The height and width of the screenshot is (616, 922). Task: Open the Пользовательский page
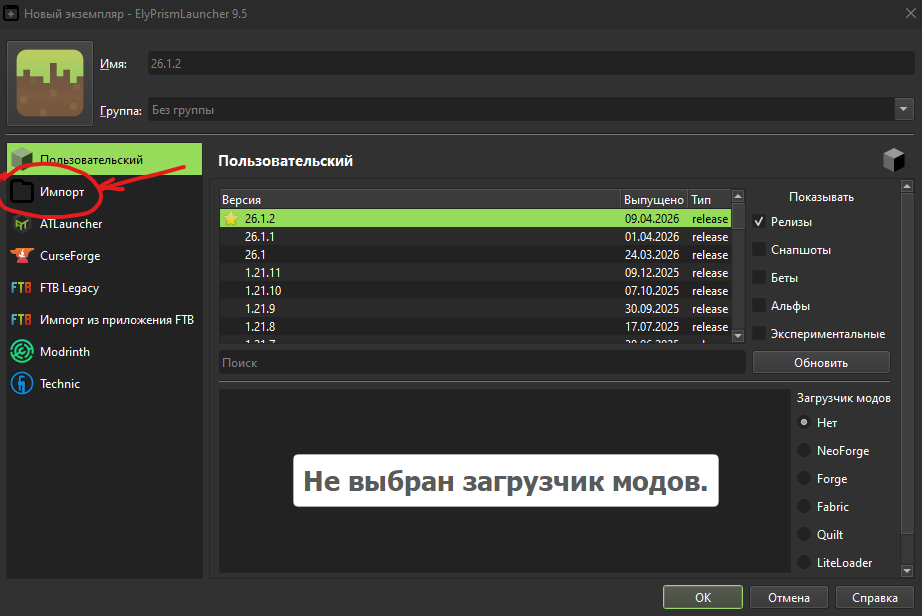point(105,159)
